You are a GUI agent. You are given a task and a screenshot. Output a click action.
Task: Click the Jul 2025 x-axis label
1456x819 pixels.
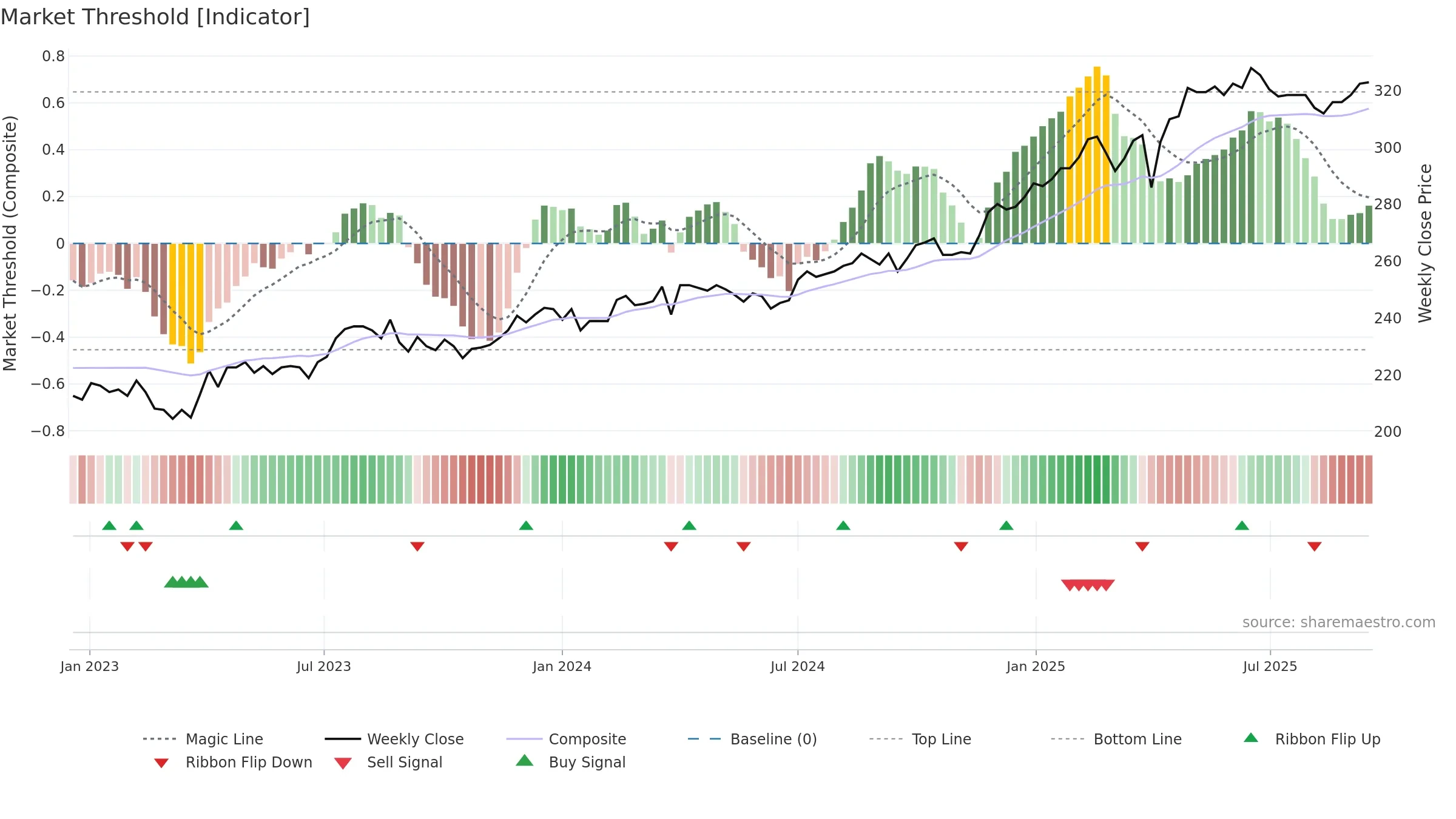(1270, 666)
